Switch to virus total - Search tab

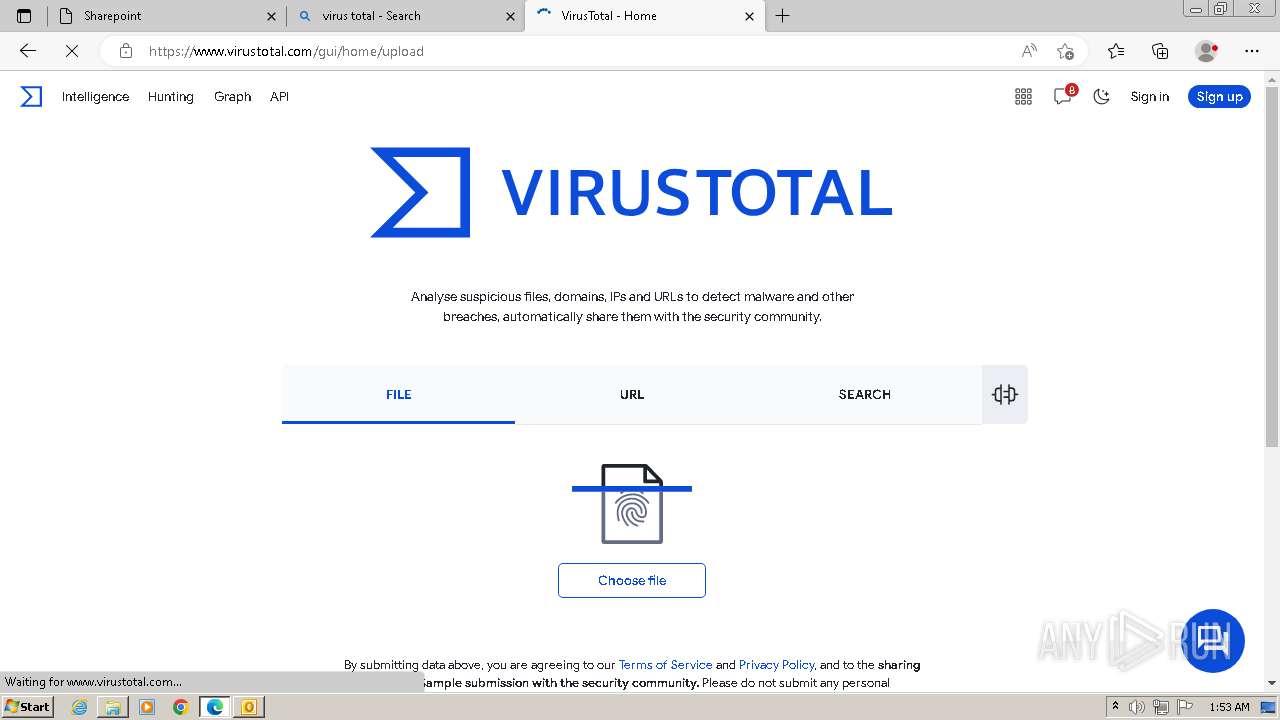coord(405,16)
